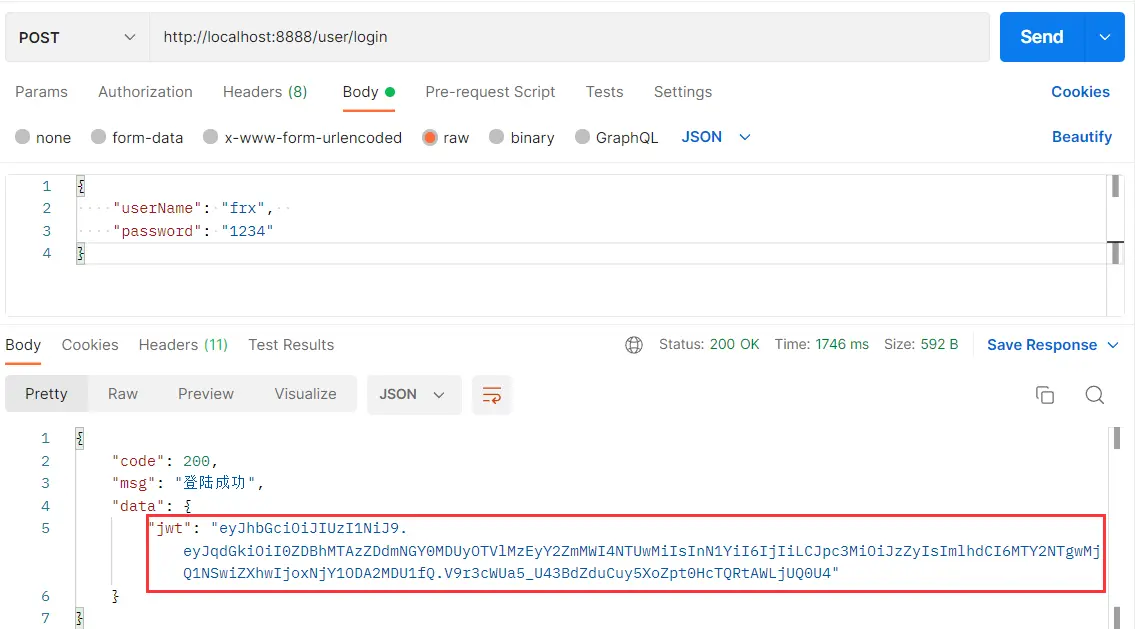Click the network globe icon
The image size is (1135, 629).
click(x=633, y=345)
